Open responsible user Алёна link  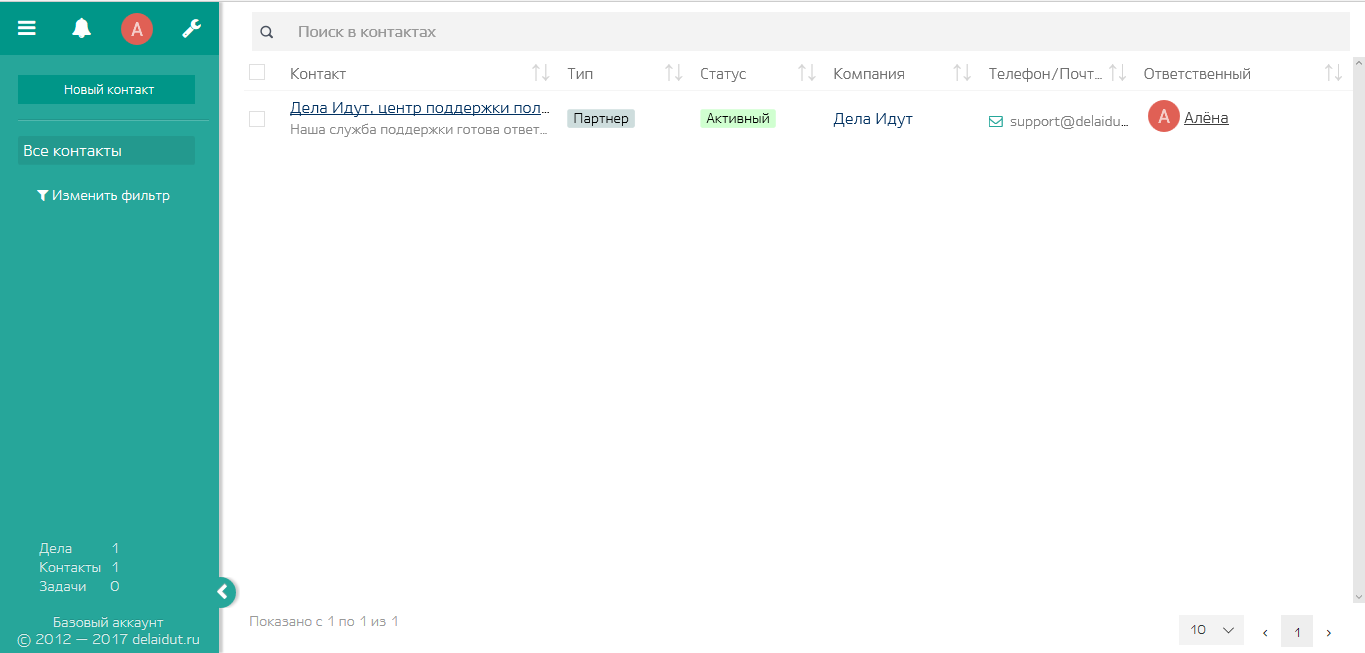[x=1206, y=118]
